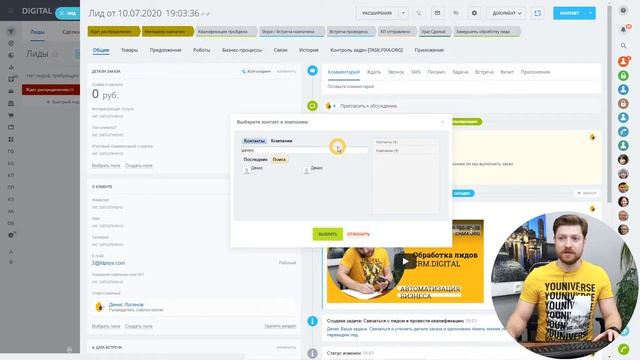Select the last pipeline stage Завершить обработку лида
The height and width of the screenshot is (360, 640).
[x=486, y=31]
